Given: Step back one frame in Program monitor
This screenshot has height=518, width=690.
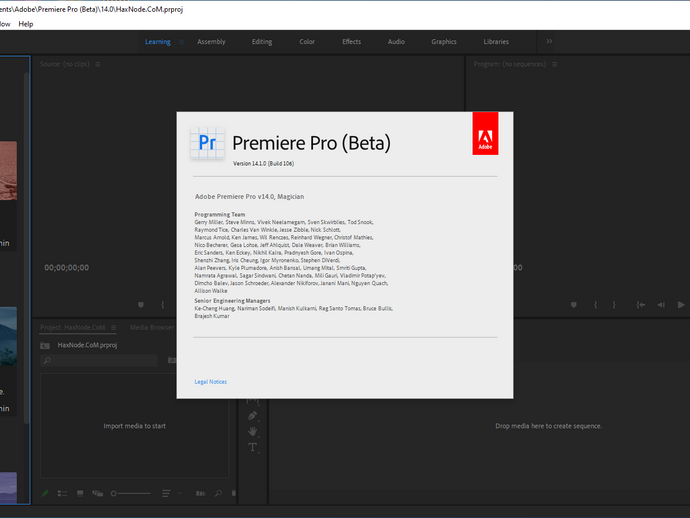Looking at the screenshot, I should point(661,305).
